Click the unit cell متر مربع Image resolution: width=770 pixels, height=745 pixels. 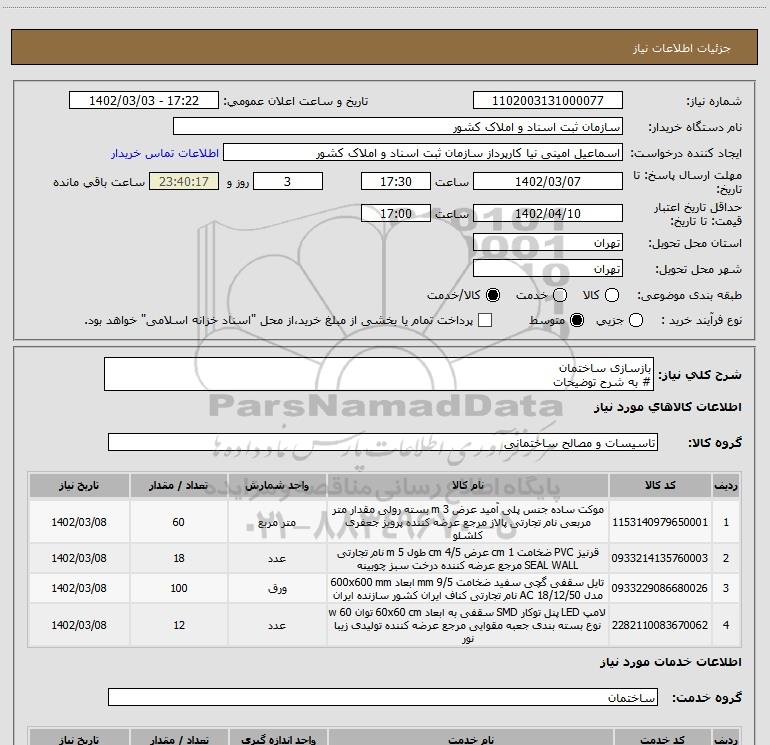coord(277,523)
